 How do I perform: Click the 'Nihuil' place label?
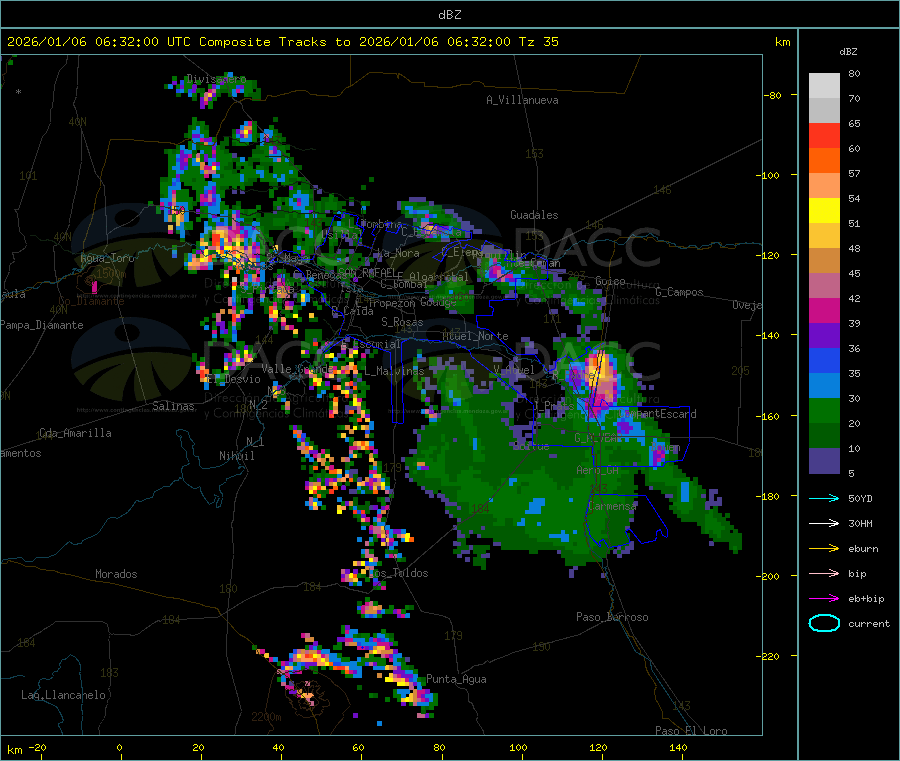tap(236, 456)
